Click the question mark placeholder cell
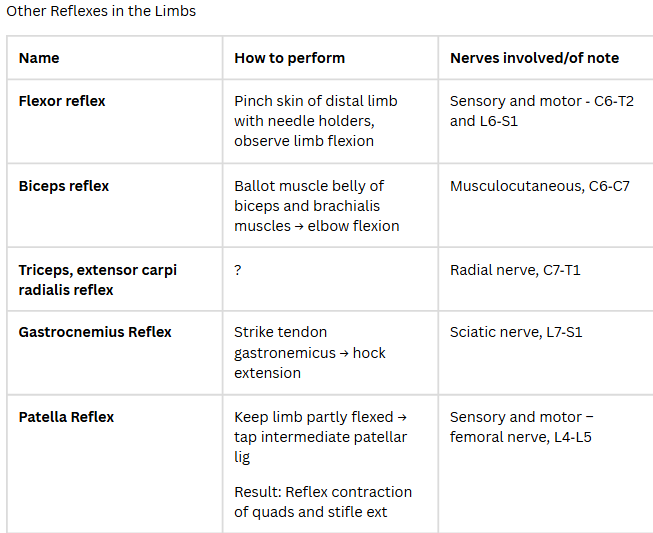 (238, 271)
